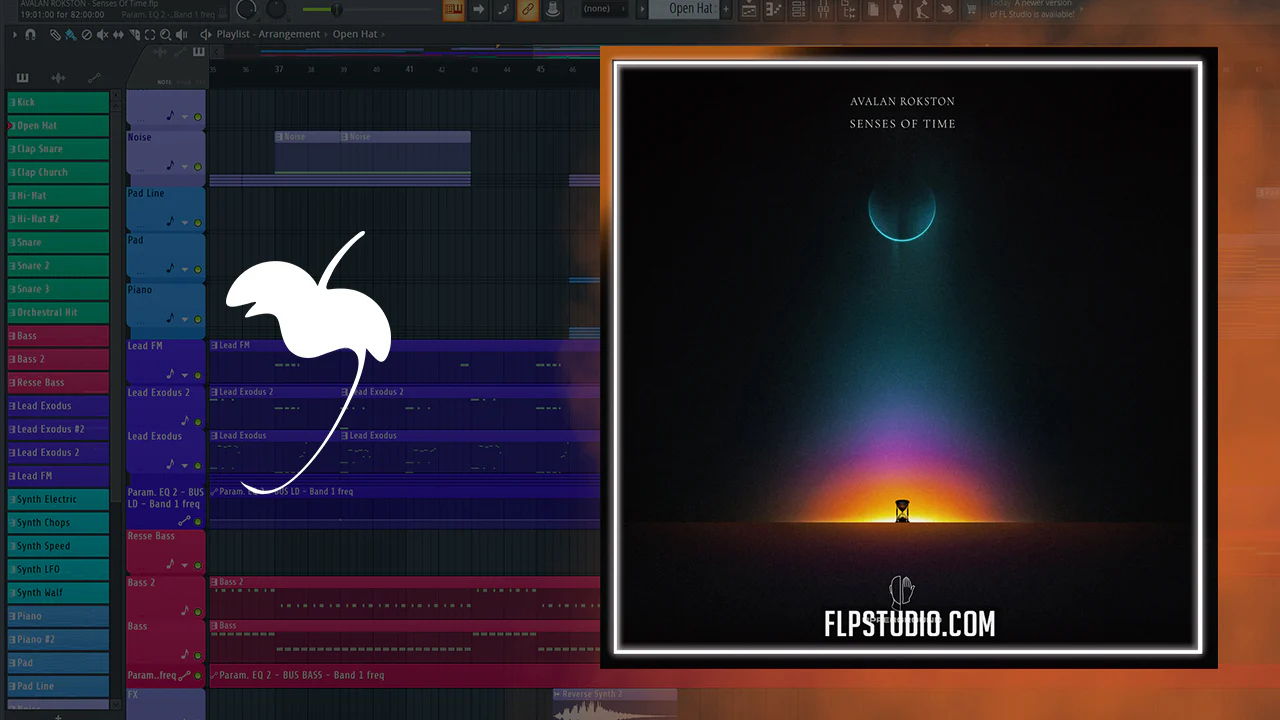
Task: Select the Snare 3 pattern in picker
Action: pos(58,289)
